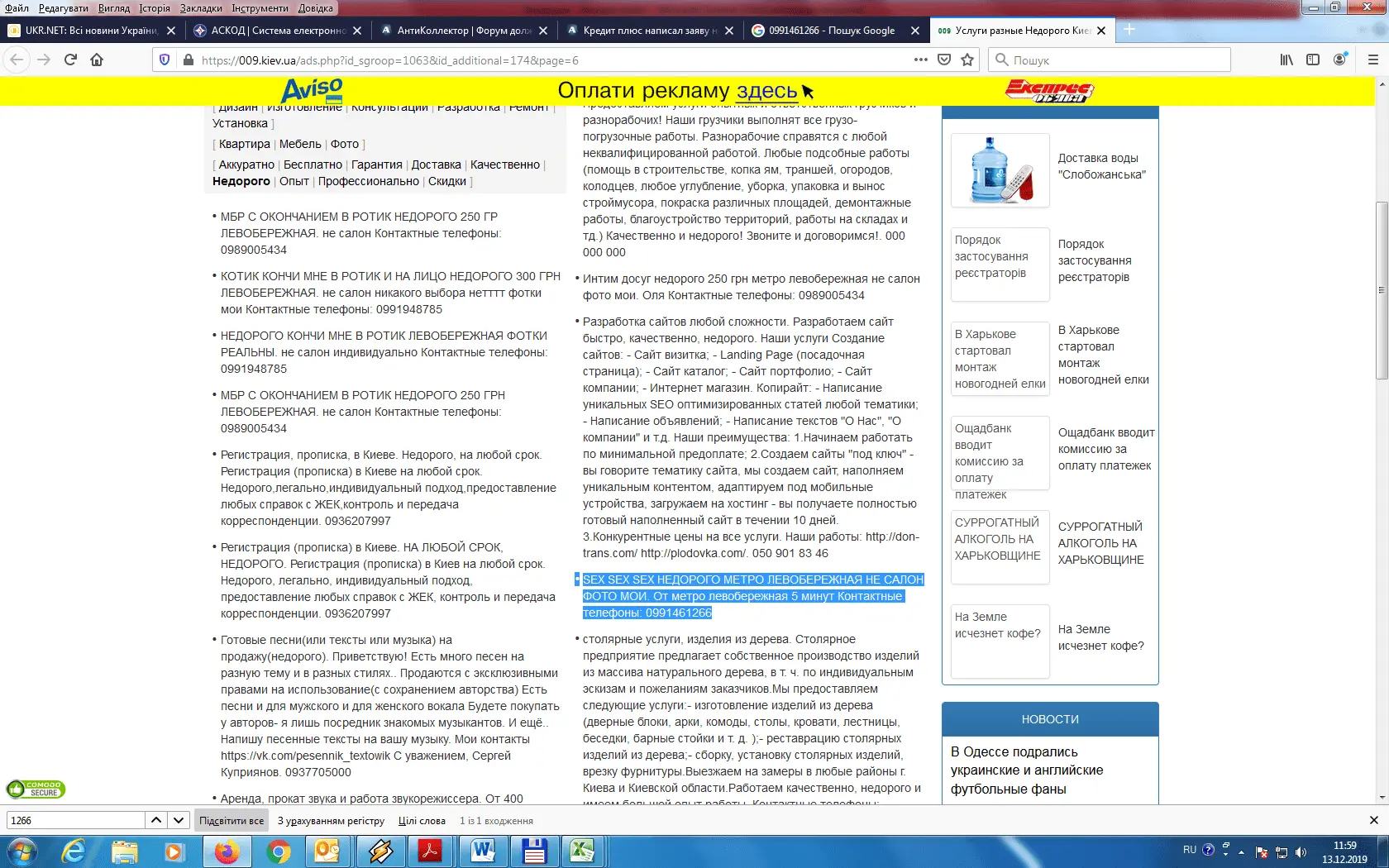Go to the Firefox home page
Screen dimensions: 1389x868
point(97,60)
